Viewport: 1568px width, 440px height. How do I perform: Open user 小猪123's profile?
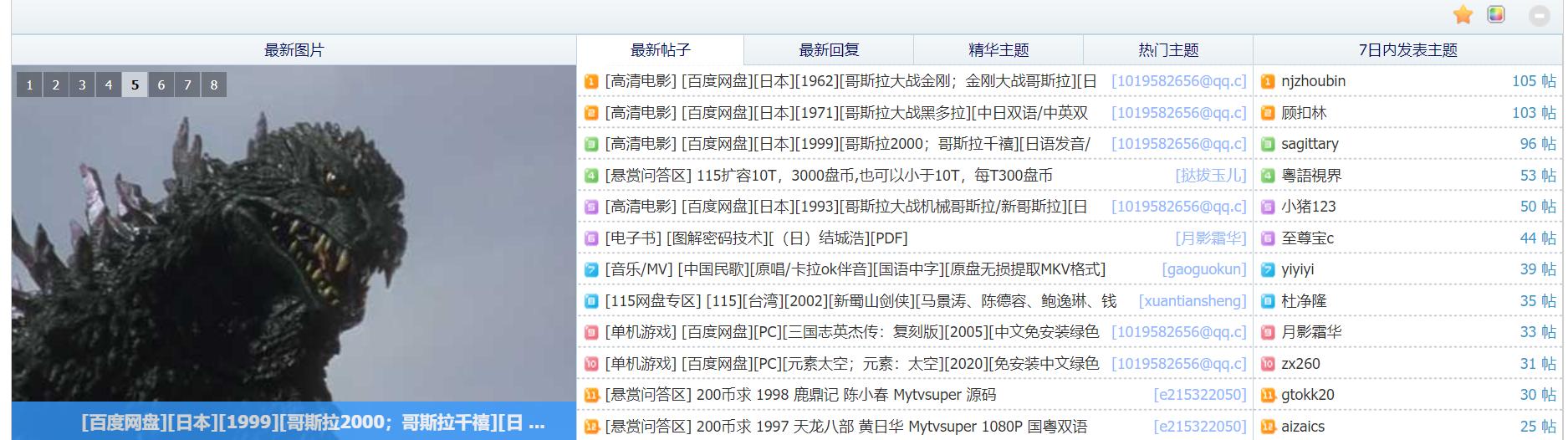point(1308,207)
